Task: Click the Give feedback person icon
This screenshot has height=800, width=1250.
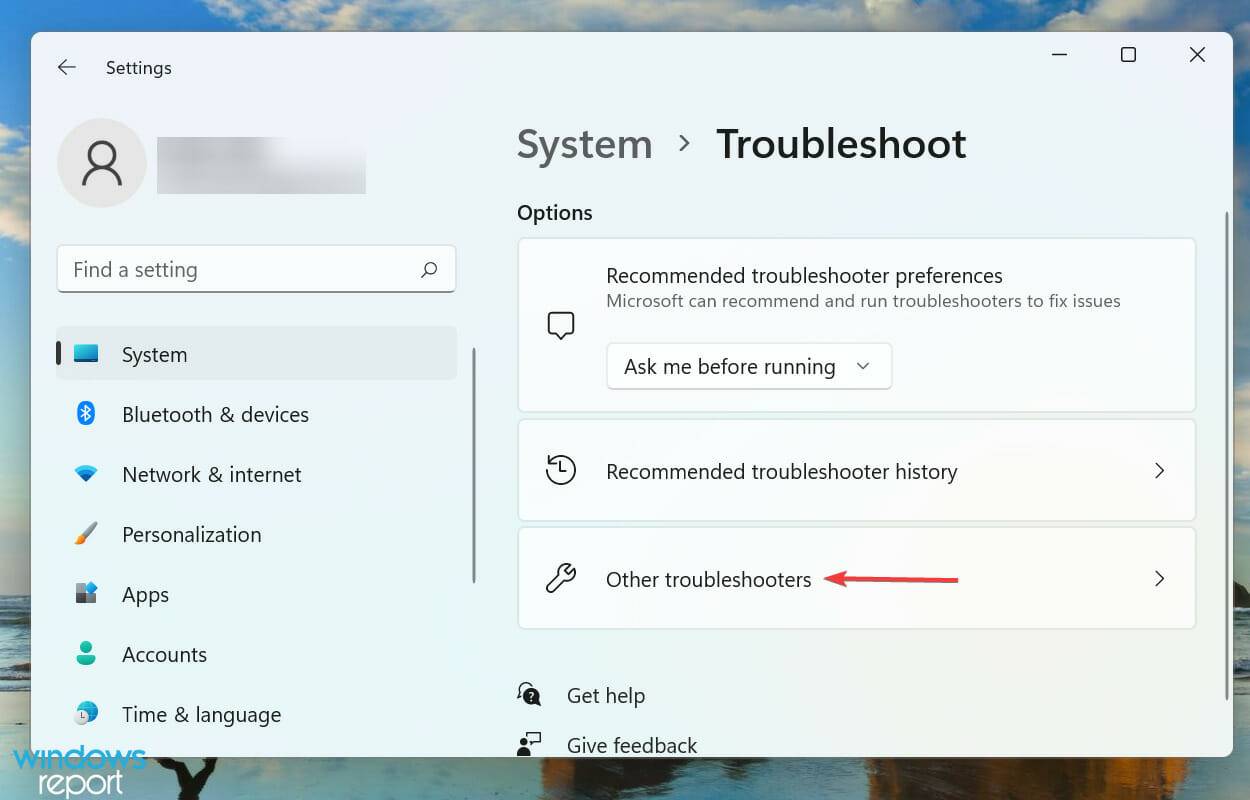Action: (x=529, y=743)
